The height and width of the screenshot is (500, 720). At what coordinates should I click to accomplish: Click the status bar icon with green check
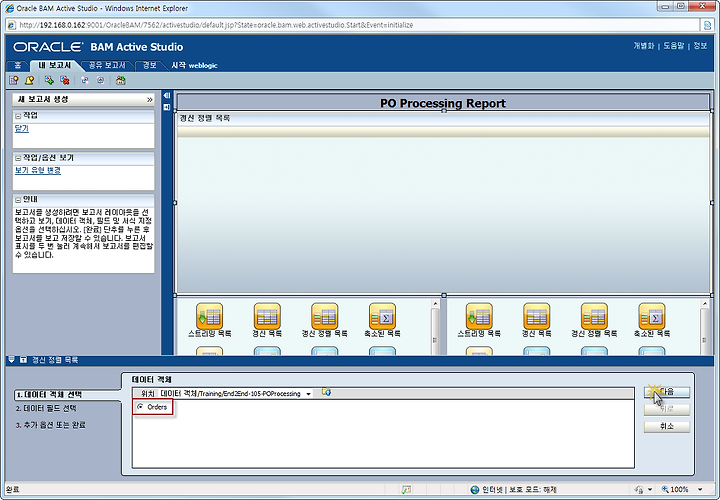(406, 489)
